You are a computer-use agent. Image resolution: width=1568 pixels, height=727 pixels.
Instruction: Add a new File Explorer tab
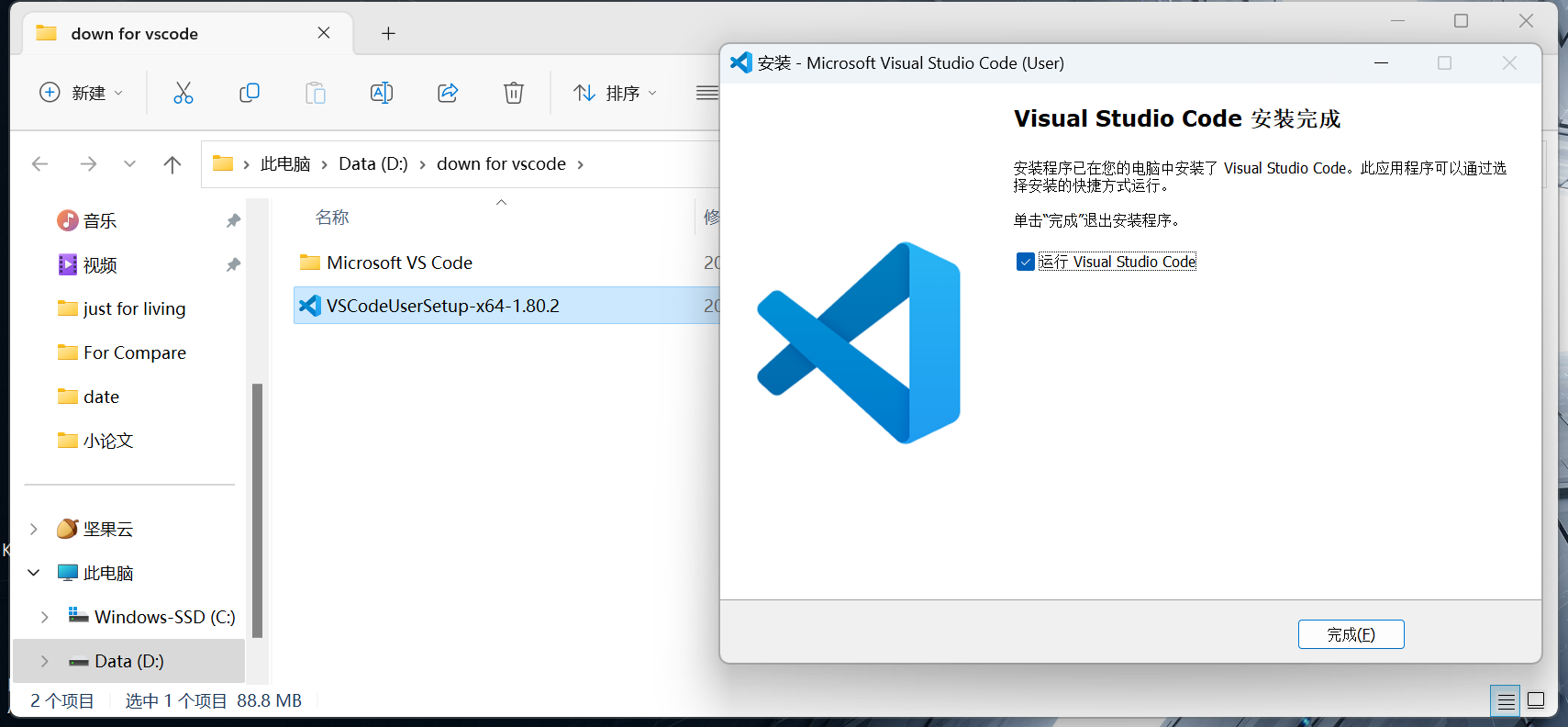point(388,34)
